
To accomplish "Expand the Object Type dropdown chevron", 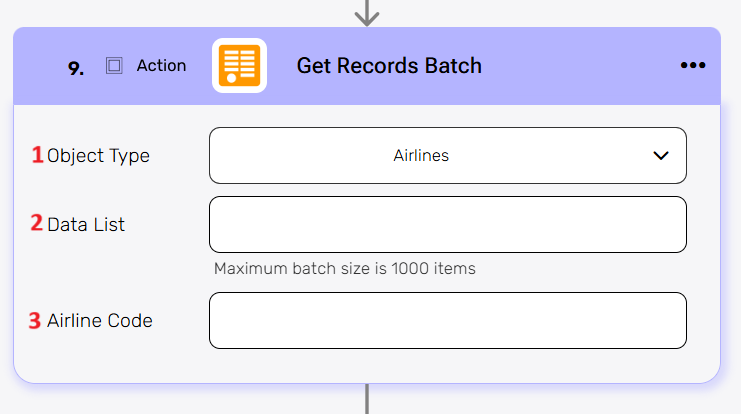I will tap(660, 156).
